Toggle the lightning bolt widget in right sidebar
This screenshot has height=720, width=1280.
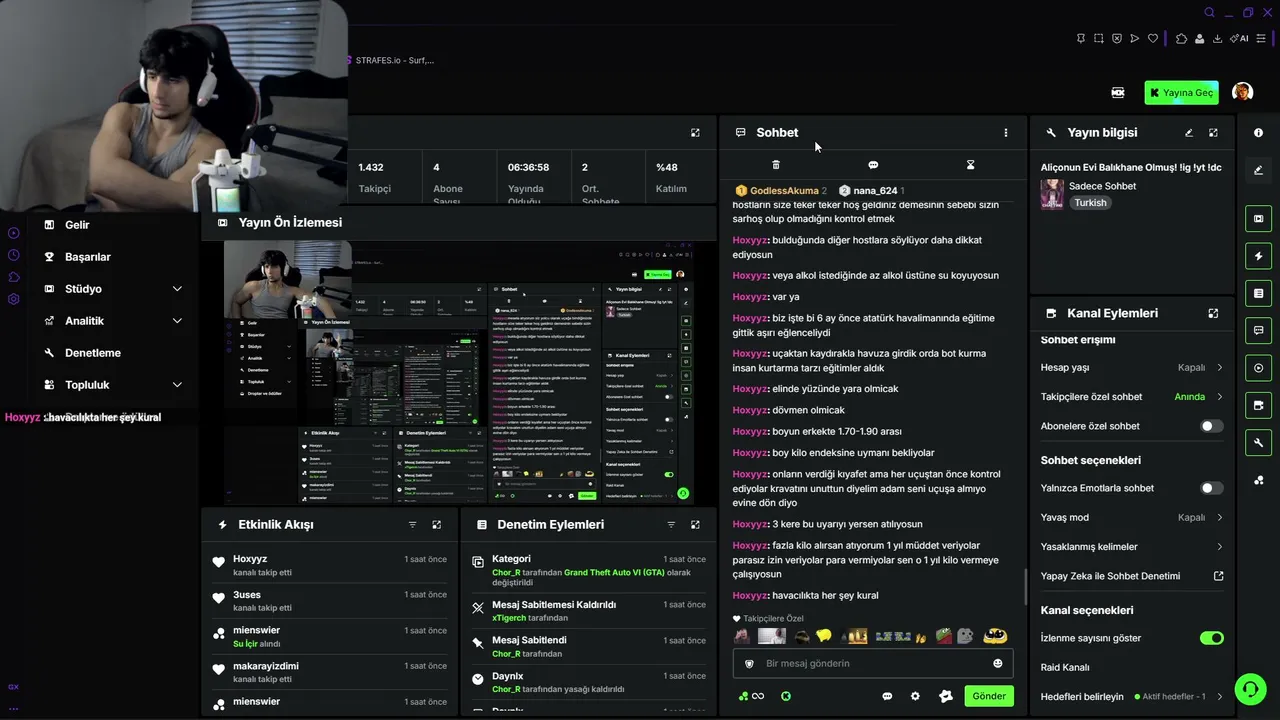coord(1258,256)
